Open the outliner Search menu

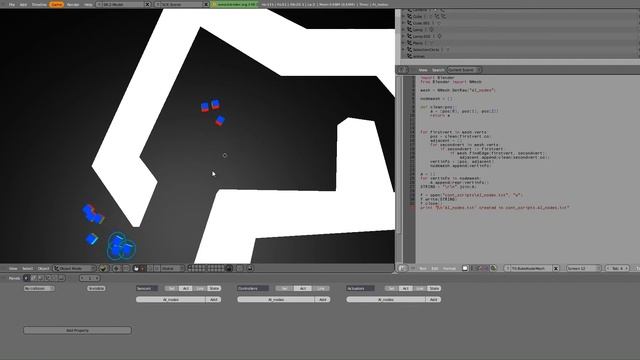click(x=438, y=70)
